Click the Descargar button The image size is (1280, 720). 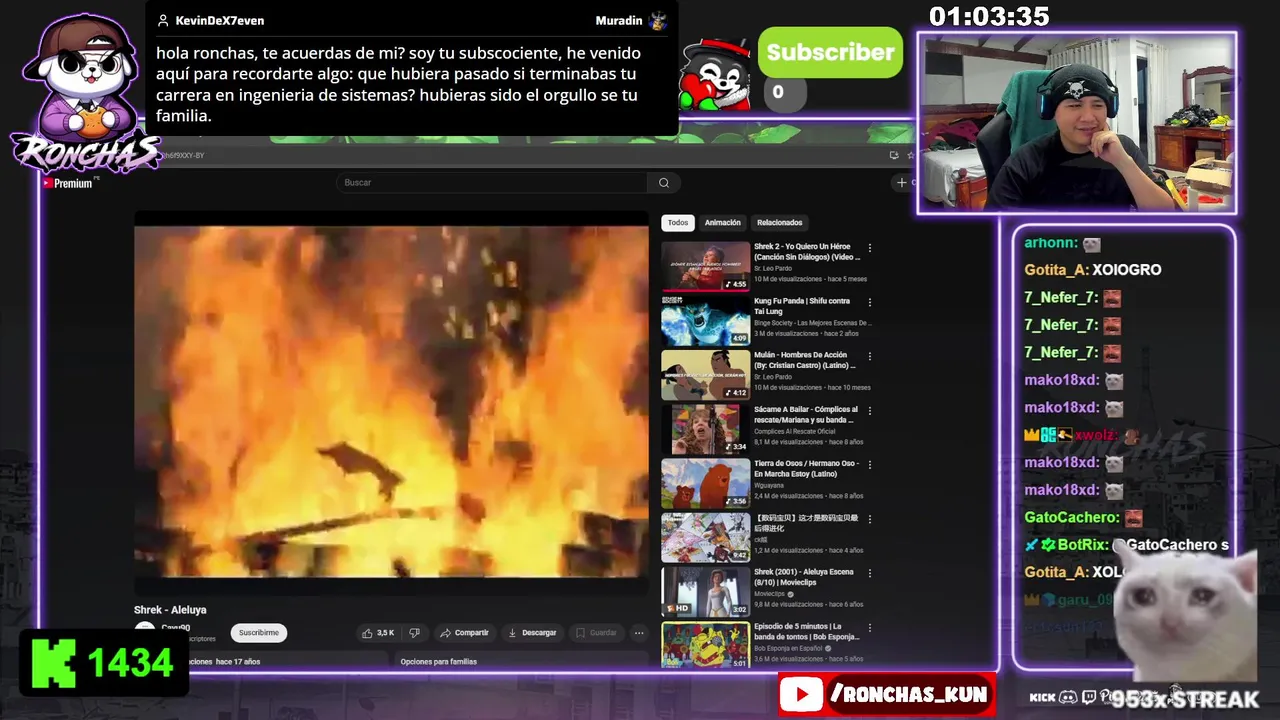532,633
